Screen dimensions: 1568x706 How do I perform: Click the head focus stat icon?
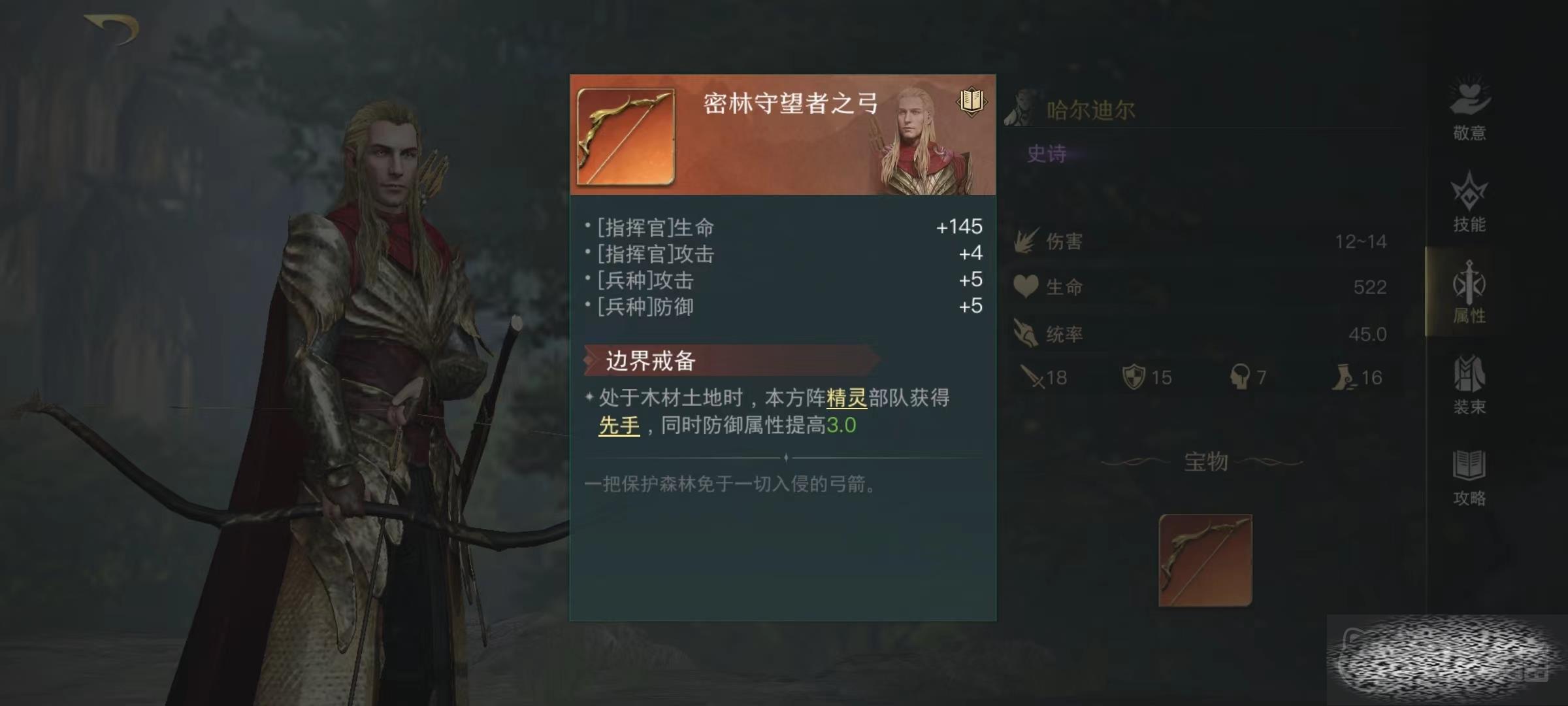coord(1239,377)
